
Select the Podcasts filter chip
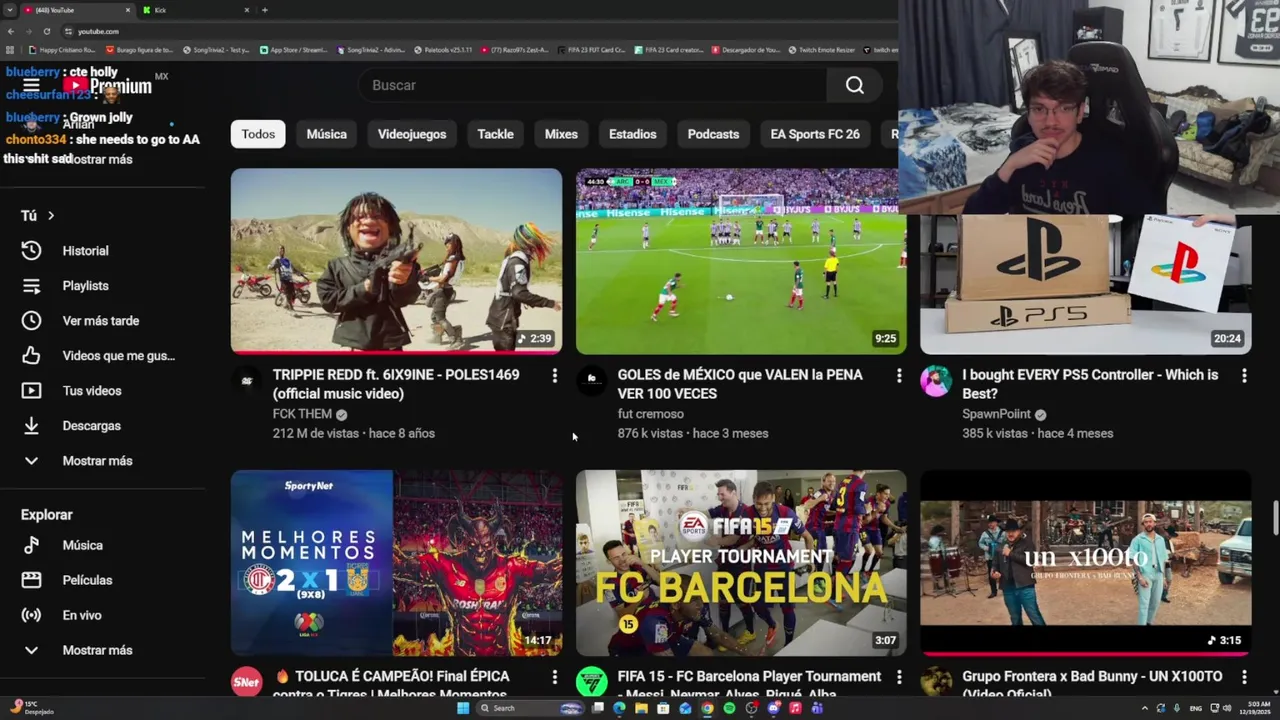tap(713, 134)
